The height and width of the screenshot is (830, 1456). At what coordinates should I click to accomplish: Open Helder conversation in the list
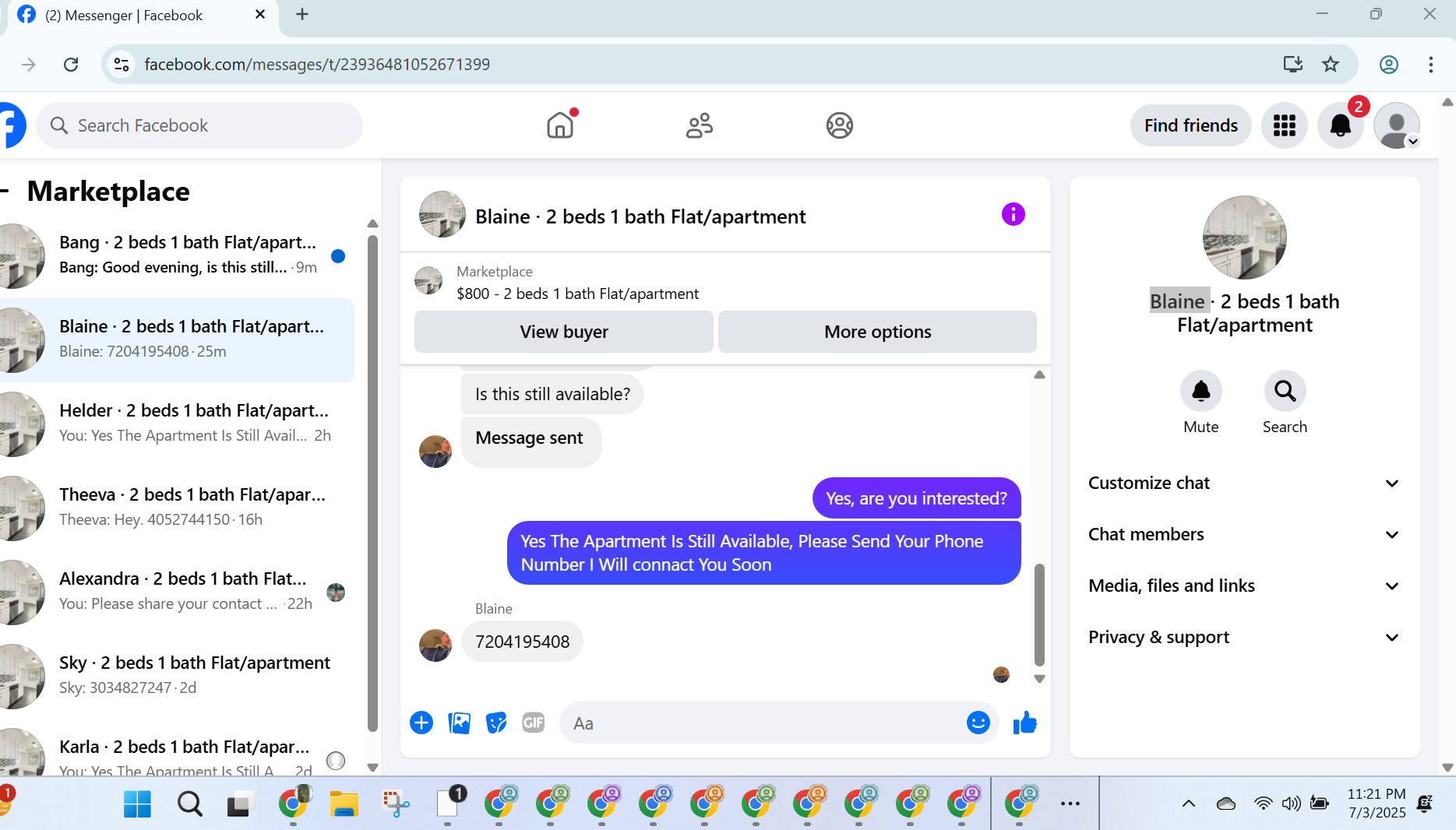pos(177,424)
